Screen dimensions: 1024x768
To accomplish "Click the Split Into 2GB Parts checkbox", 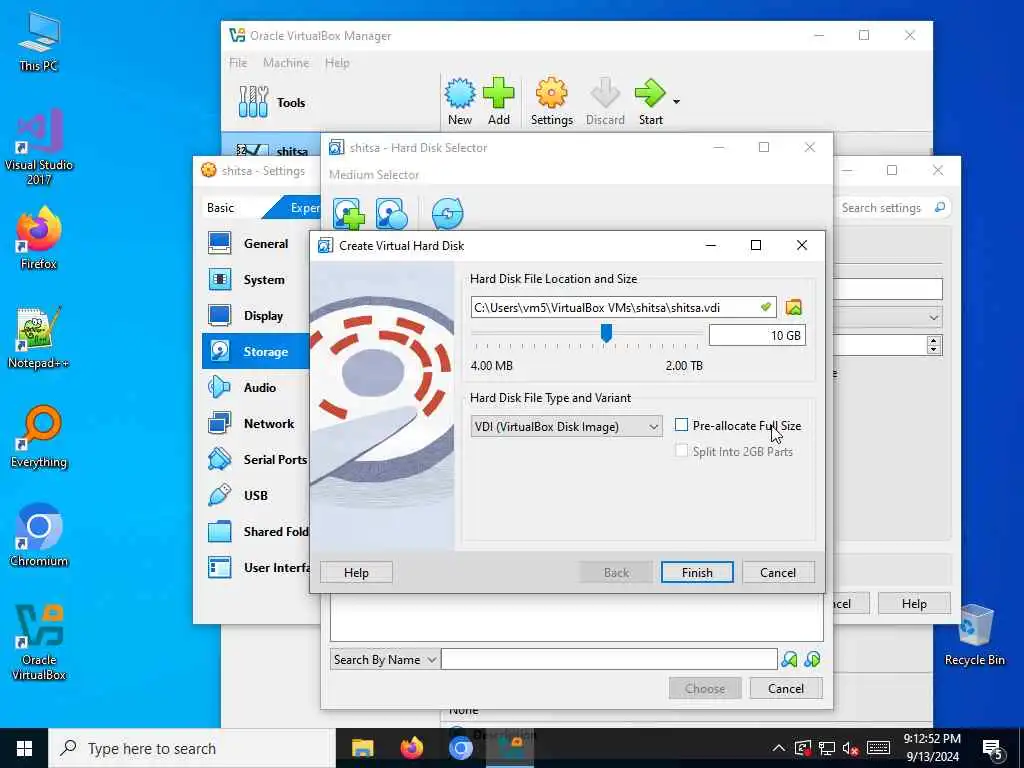I will click(681, 451).
